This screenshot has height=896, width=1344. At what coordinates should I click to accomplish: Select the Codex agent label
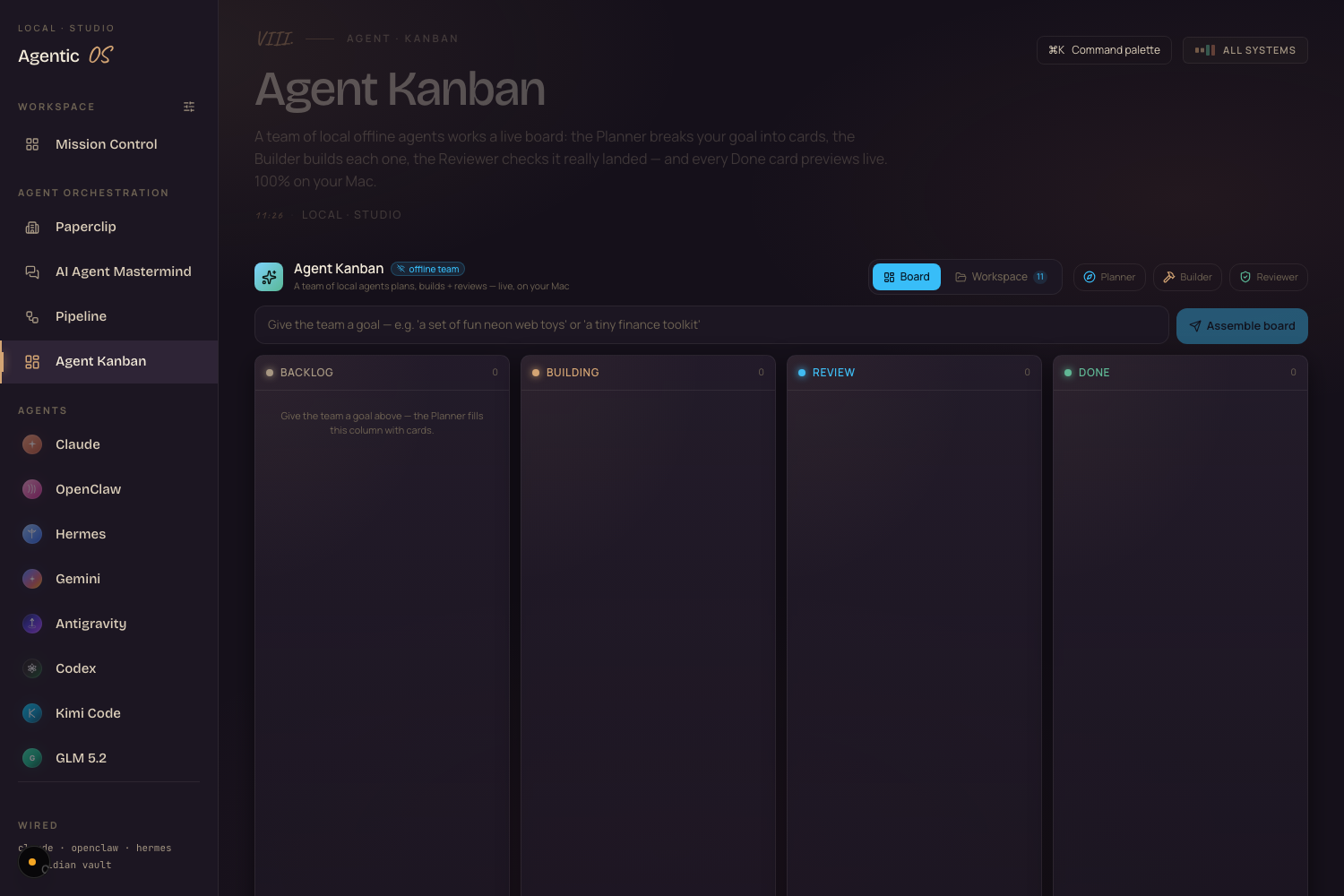click(x=75, y=668)
